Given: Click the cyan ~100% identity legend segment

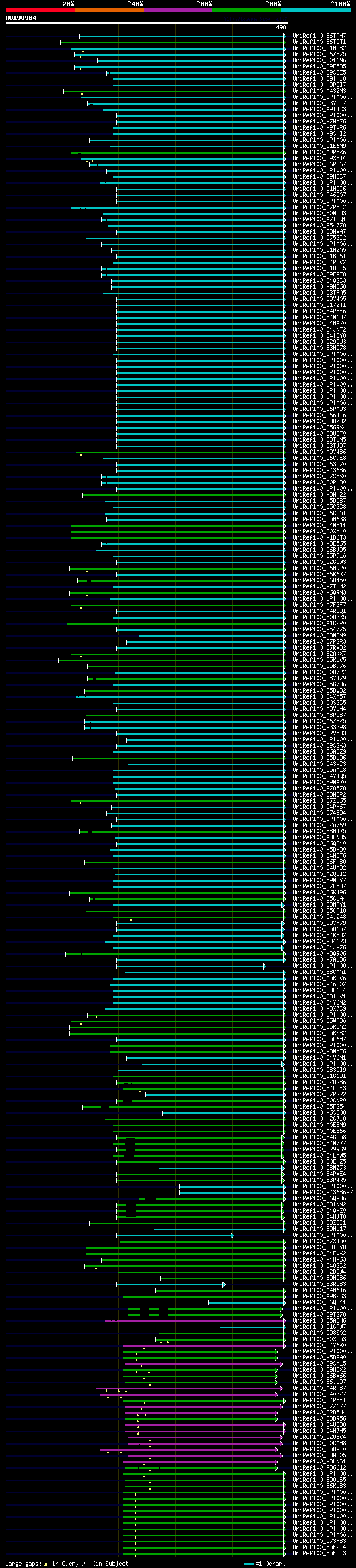Looking at the screenshot, I should (x=316, y=10).
